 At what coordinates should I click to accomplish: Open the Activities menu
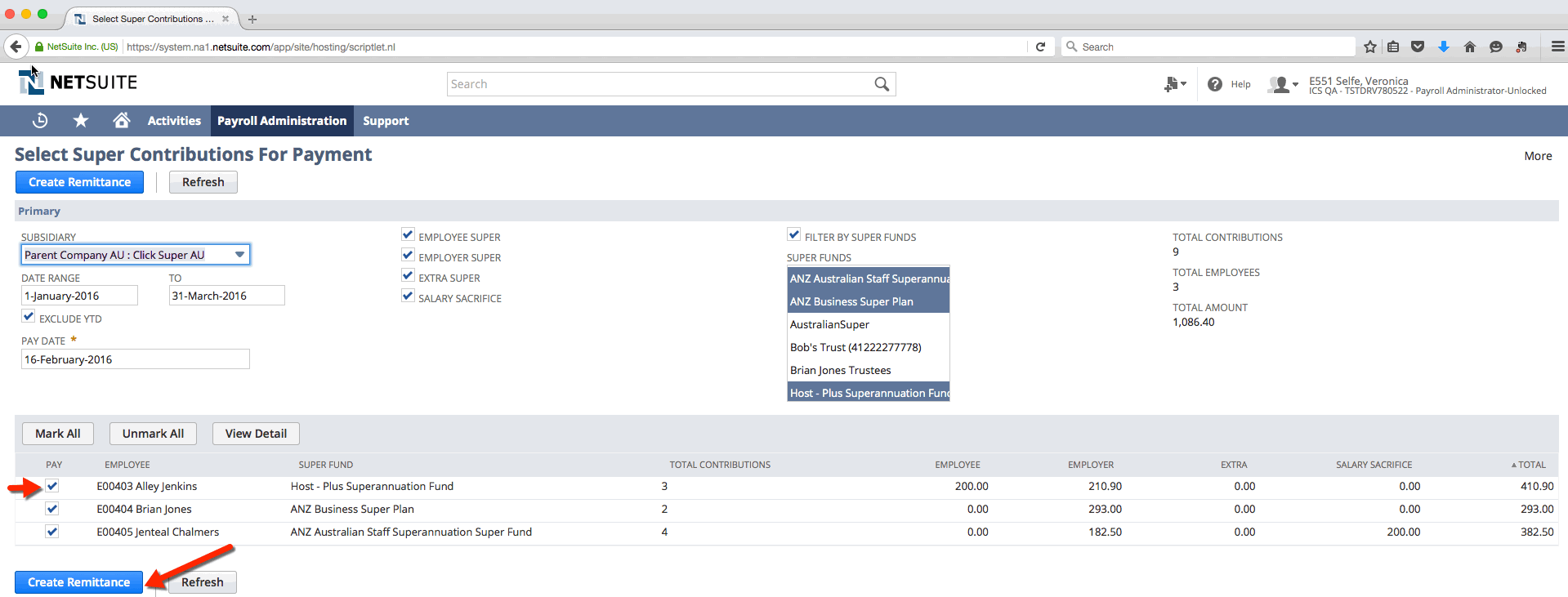[174, 121]
